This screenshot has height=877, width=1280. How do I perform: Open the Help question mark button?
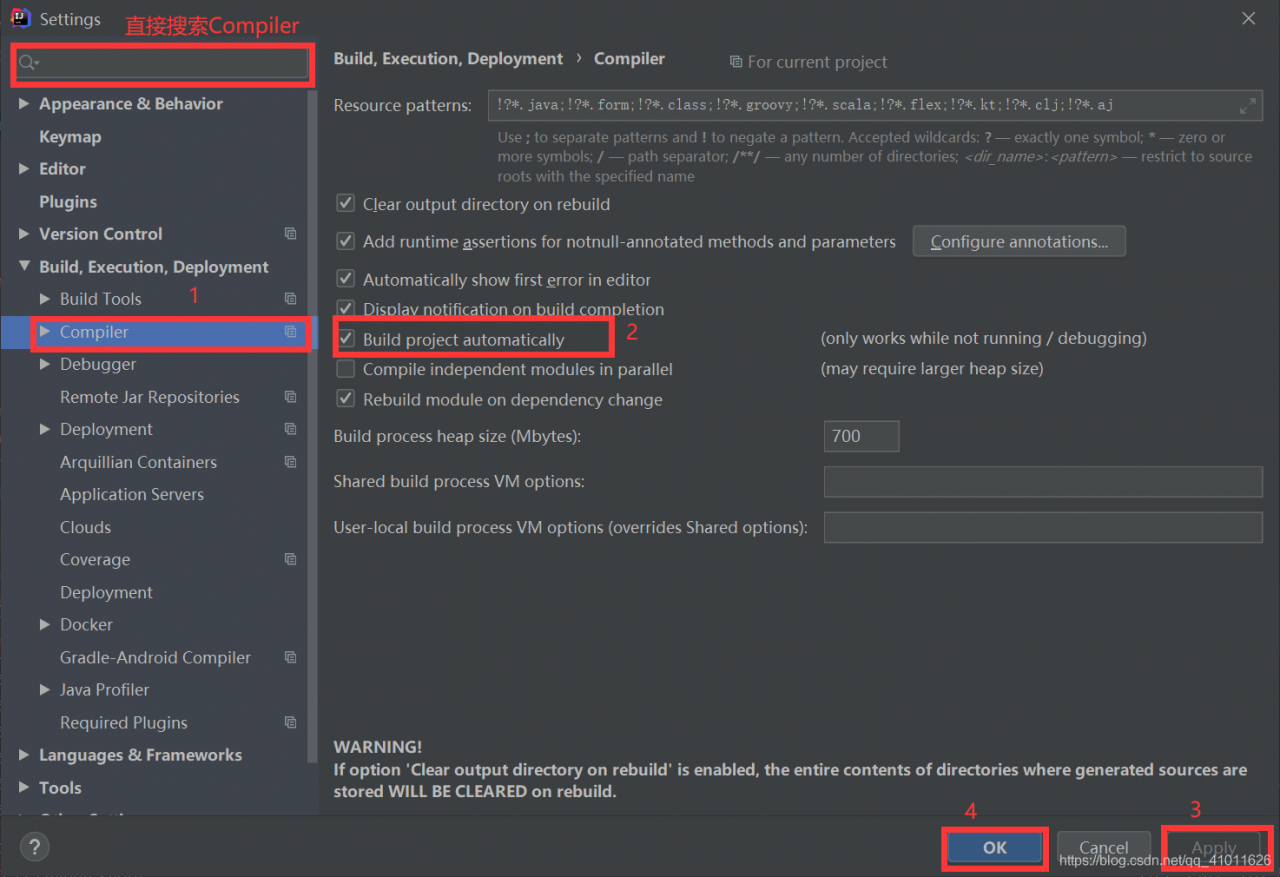[x=34, y=848]
